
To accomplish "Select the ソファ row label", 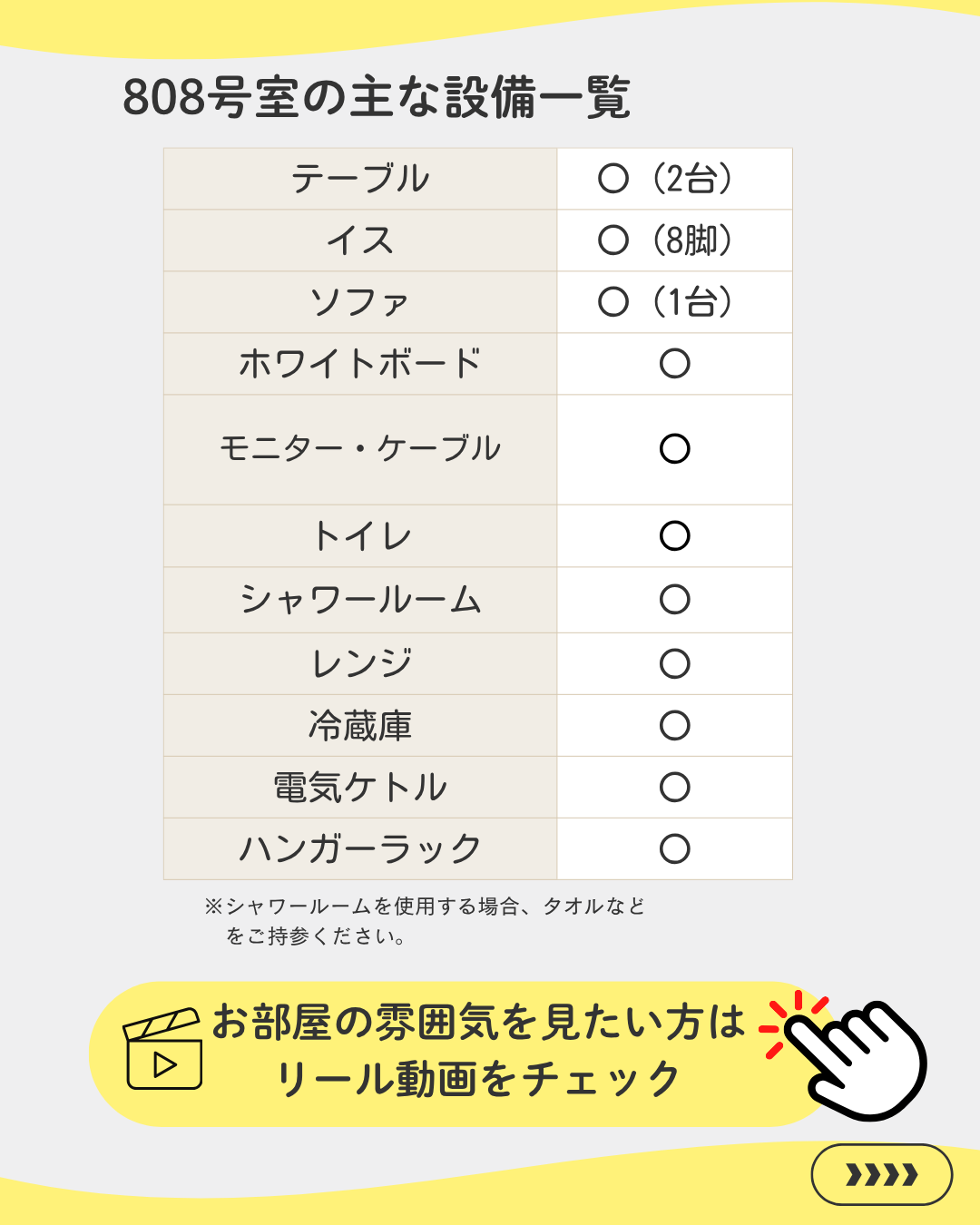I will click(360, 302).
